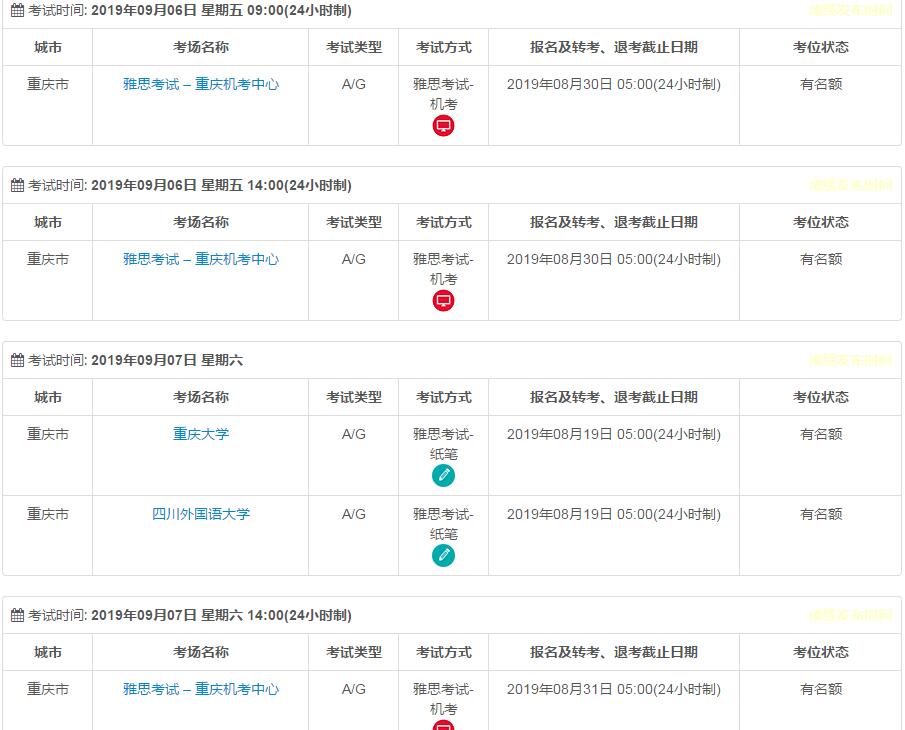Click 有名额 status in 四川外国语大学 row
The height and width of the screenshot is (730, 905).
[821, 515]
